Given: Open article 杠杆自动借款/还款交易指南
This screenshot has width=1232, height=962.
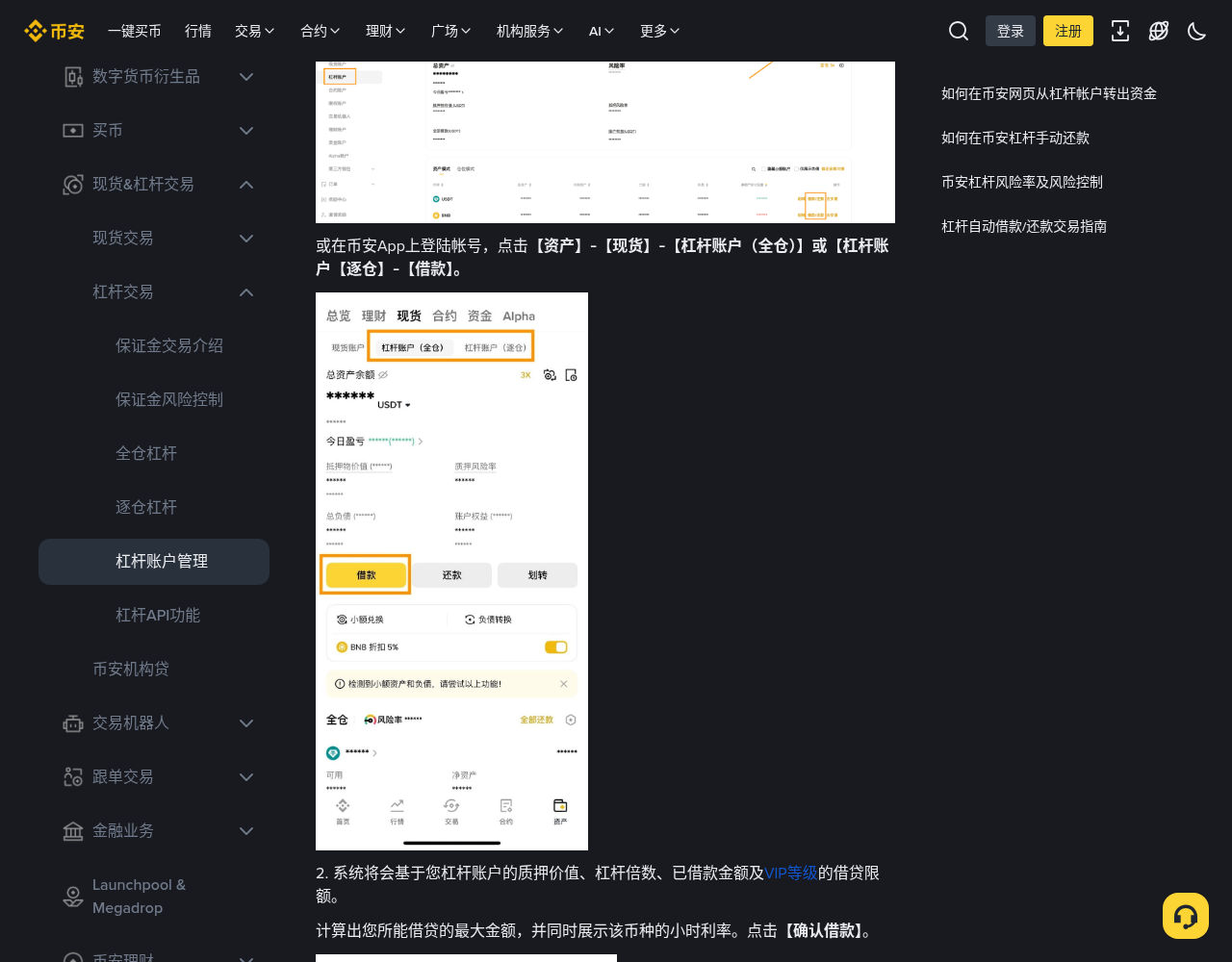Looking at the screenshot, I should 1024,226.
